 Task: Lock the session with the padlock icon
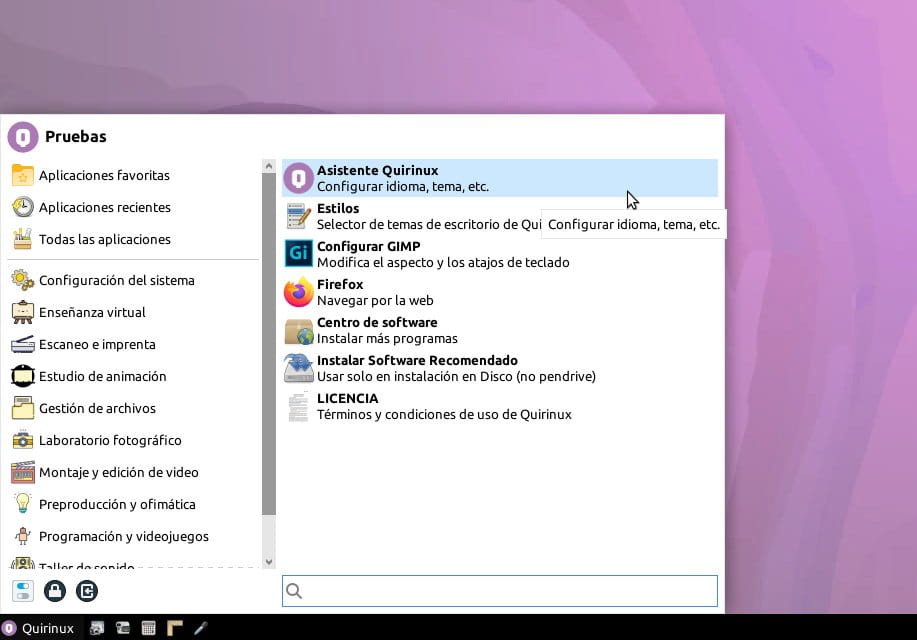coord(55,591)
